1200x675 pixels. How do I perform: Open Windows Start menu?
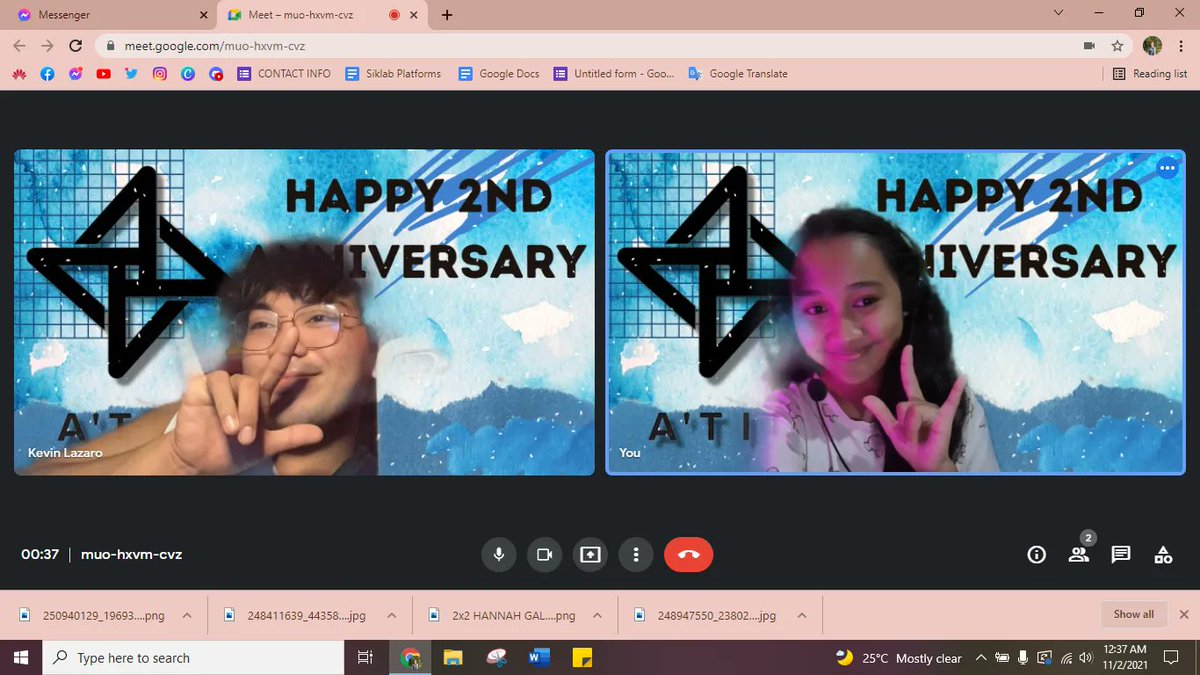point(22,657)
